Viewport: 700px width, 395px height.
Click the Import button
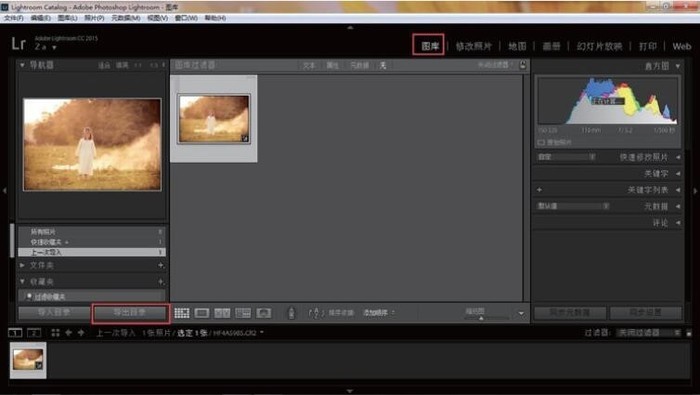(x=54, y=313)
